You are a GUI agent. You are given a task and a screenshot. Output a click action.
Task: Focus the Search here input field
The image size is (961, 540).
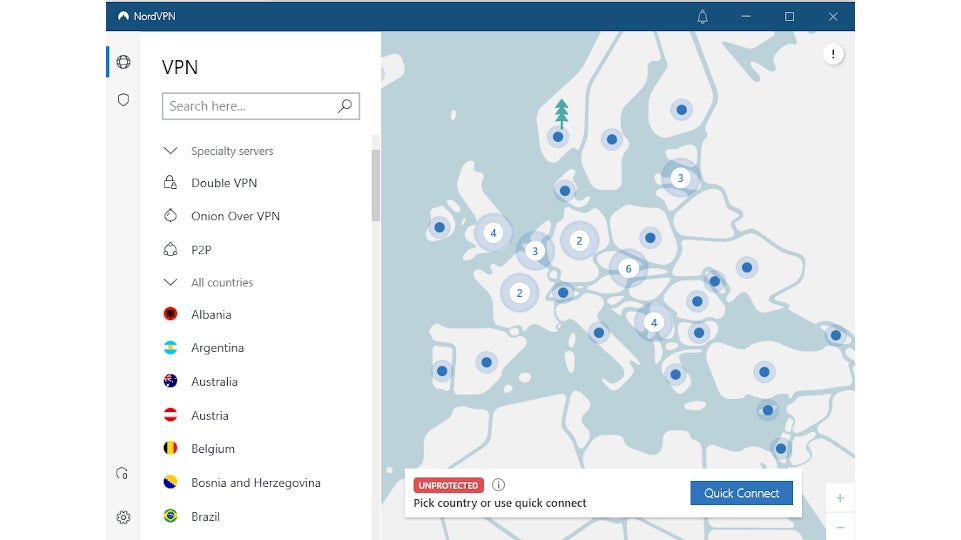[261, 106]
